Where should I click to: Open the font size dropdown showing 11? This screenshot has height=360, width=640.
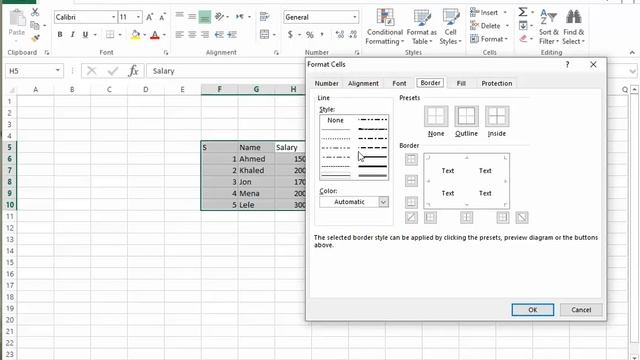tap(138, 17)
